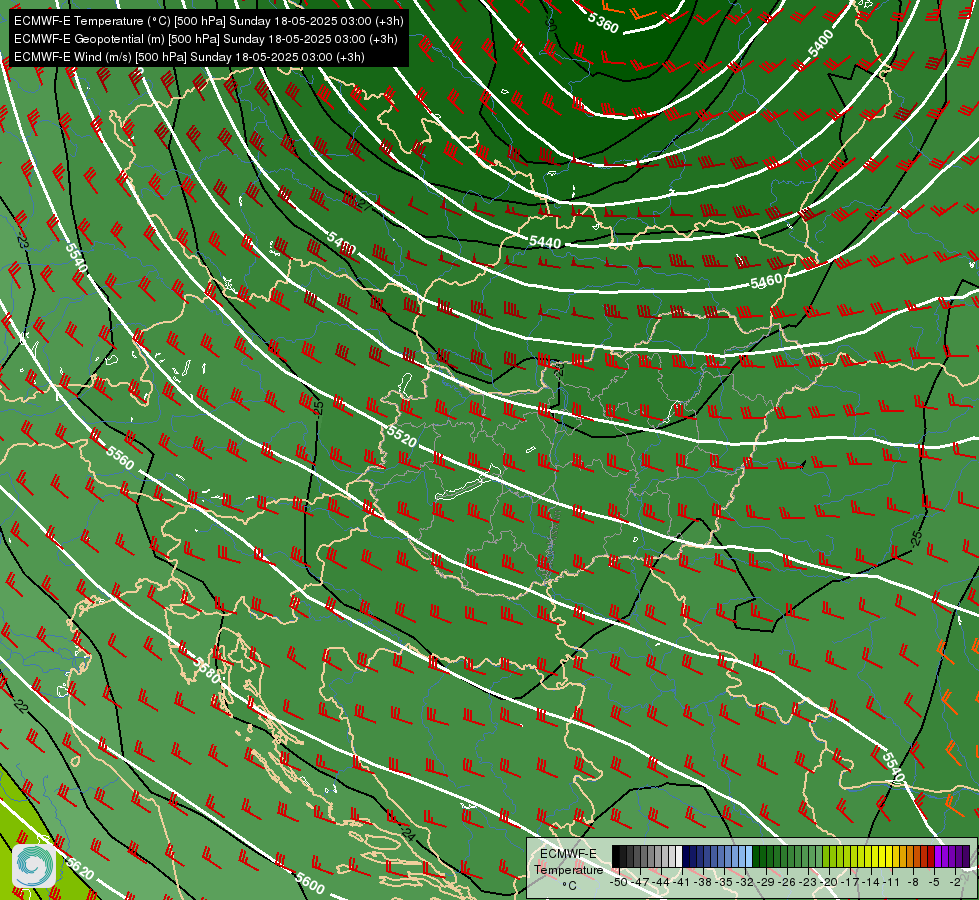Select the ECMWF-E Geopotential 500 hPa header line
Viewport: 979px width, 900px height.
coord(205,39)
